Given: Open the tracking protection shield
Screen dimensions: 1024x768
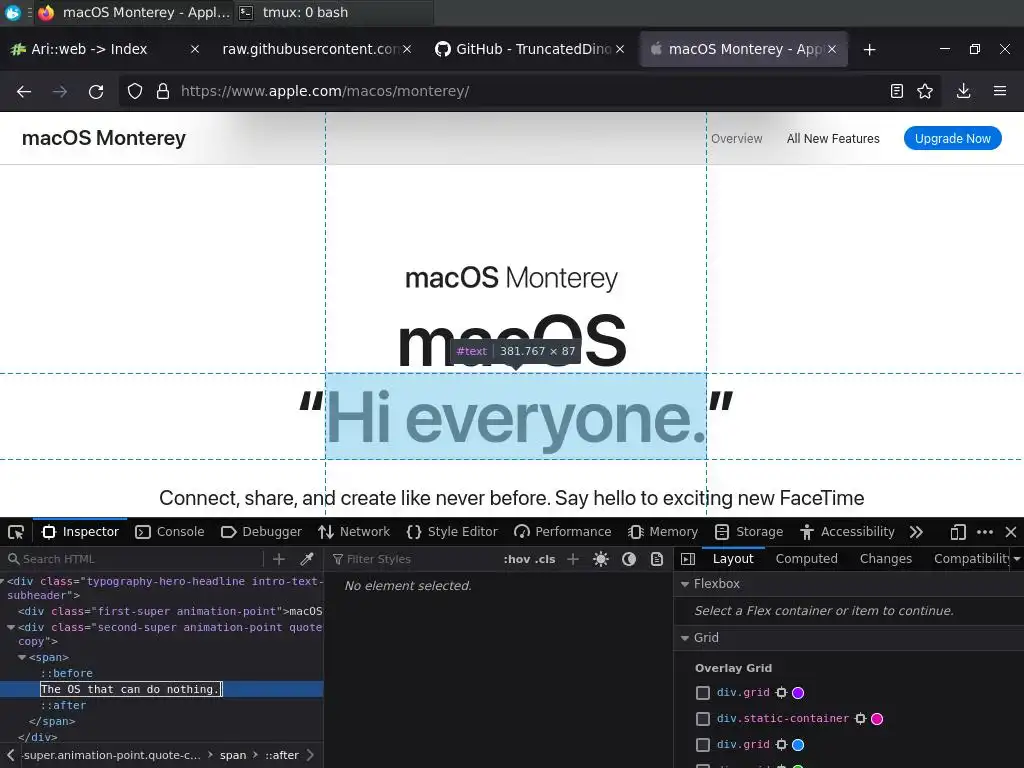Looking at the screenshot, I should 135,91.
